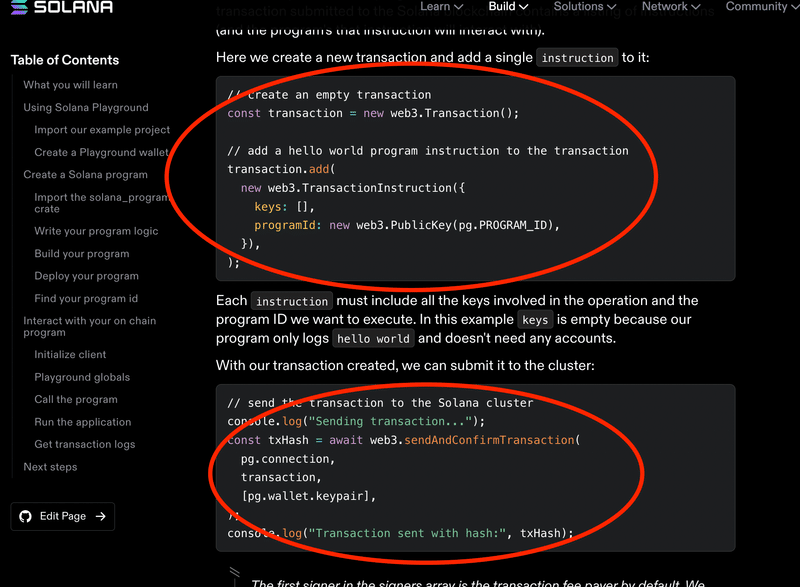The height and width of the screenshot is (587, 800).
Task: Click the 'transaction.add(' code line
Action: click(281, 169)
